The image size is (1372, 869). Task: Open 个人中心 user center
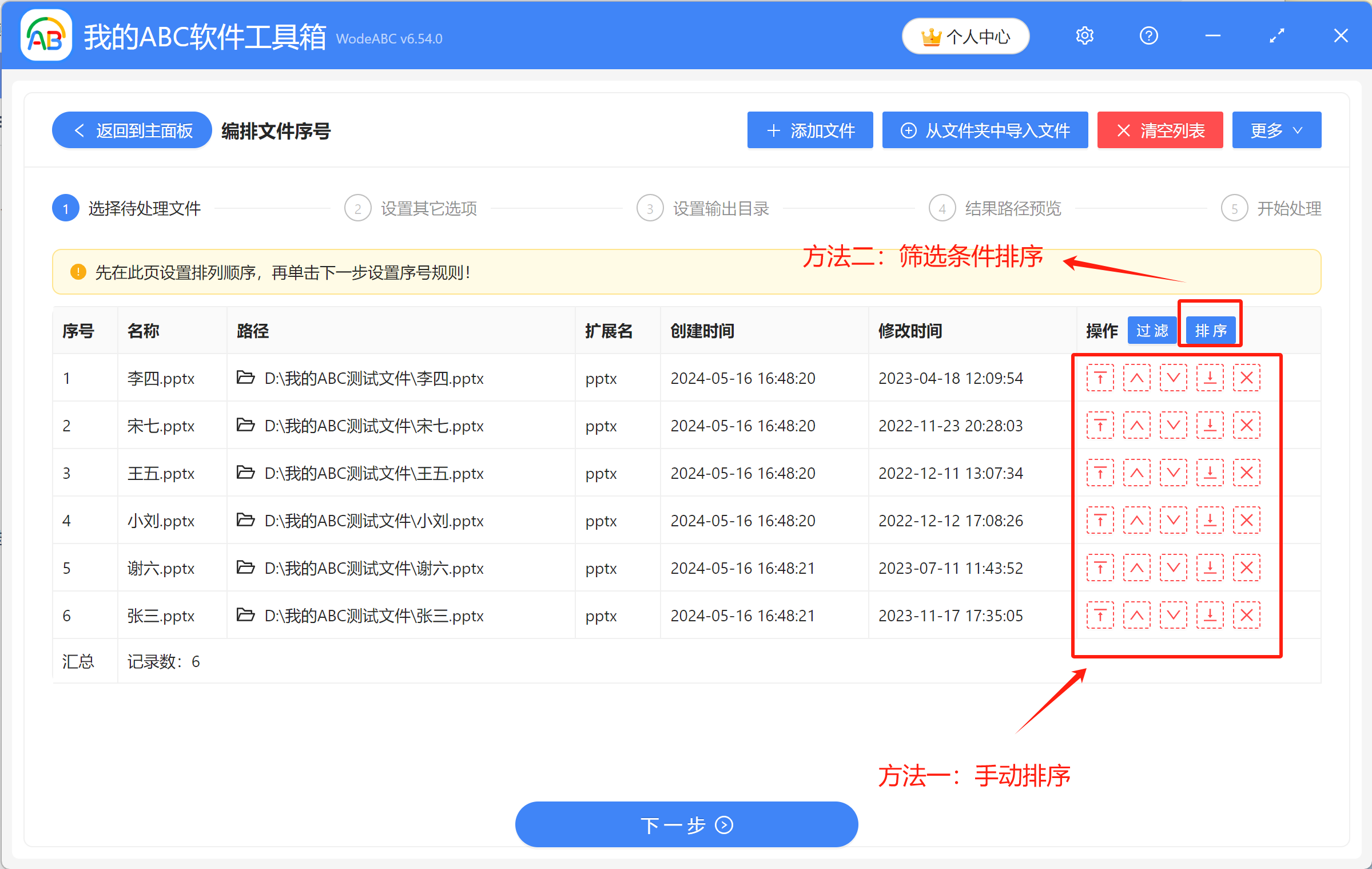[965, 37]
